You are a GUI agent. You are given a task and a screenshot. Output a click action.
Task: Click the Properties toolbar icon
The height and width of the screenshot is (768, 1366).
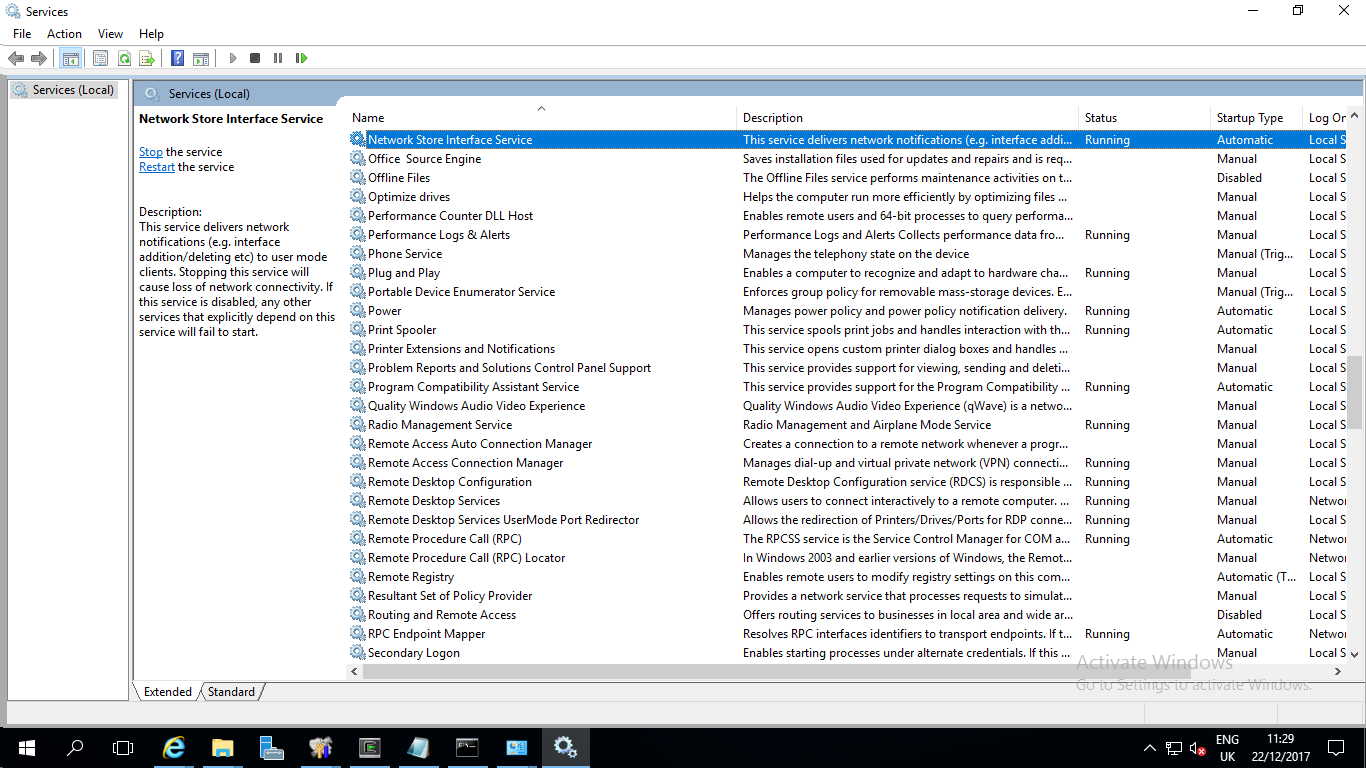[100, 59]
